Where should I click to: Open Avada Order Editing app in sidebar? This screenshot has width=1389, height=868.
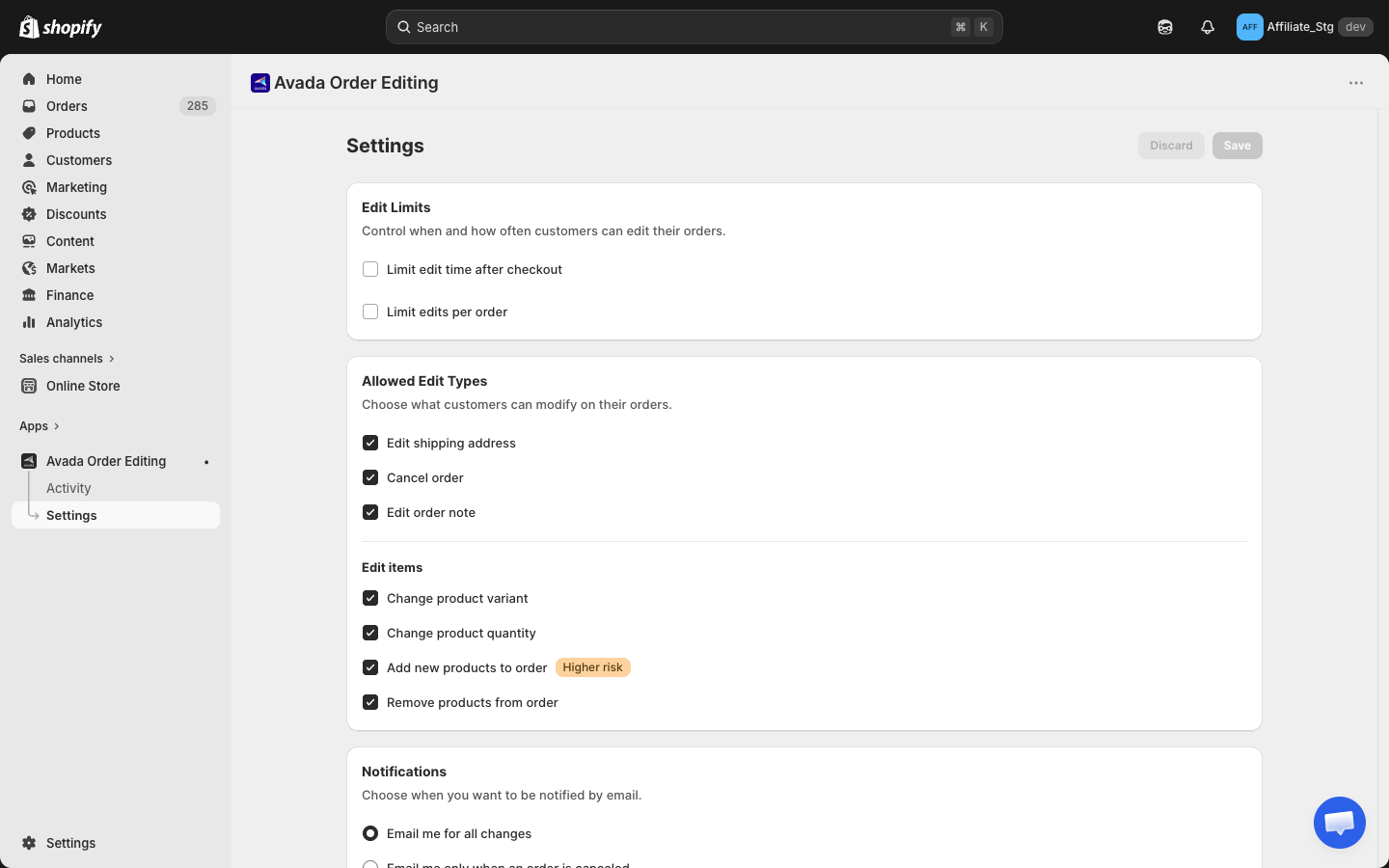(106, 461)
